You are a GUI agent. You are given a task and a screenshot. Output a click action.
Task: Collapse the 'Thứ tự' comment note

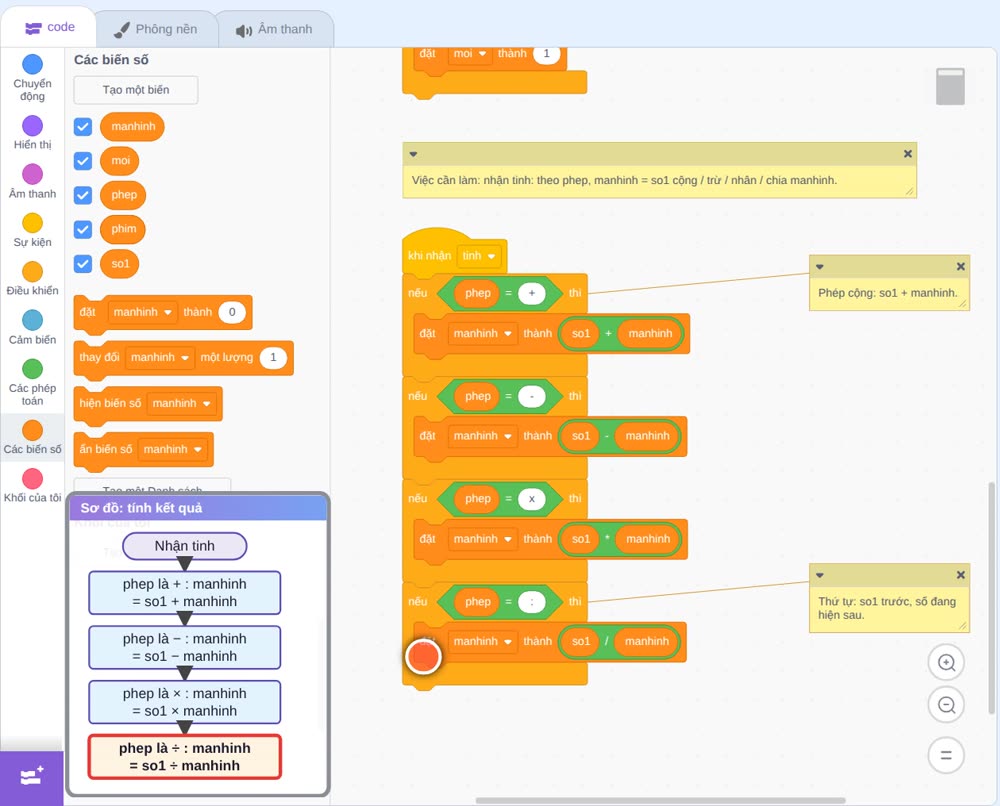(x=820, y=575)
